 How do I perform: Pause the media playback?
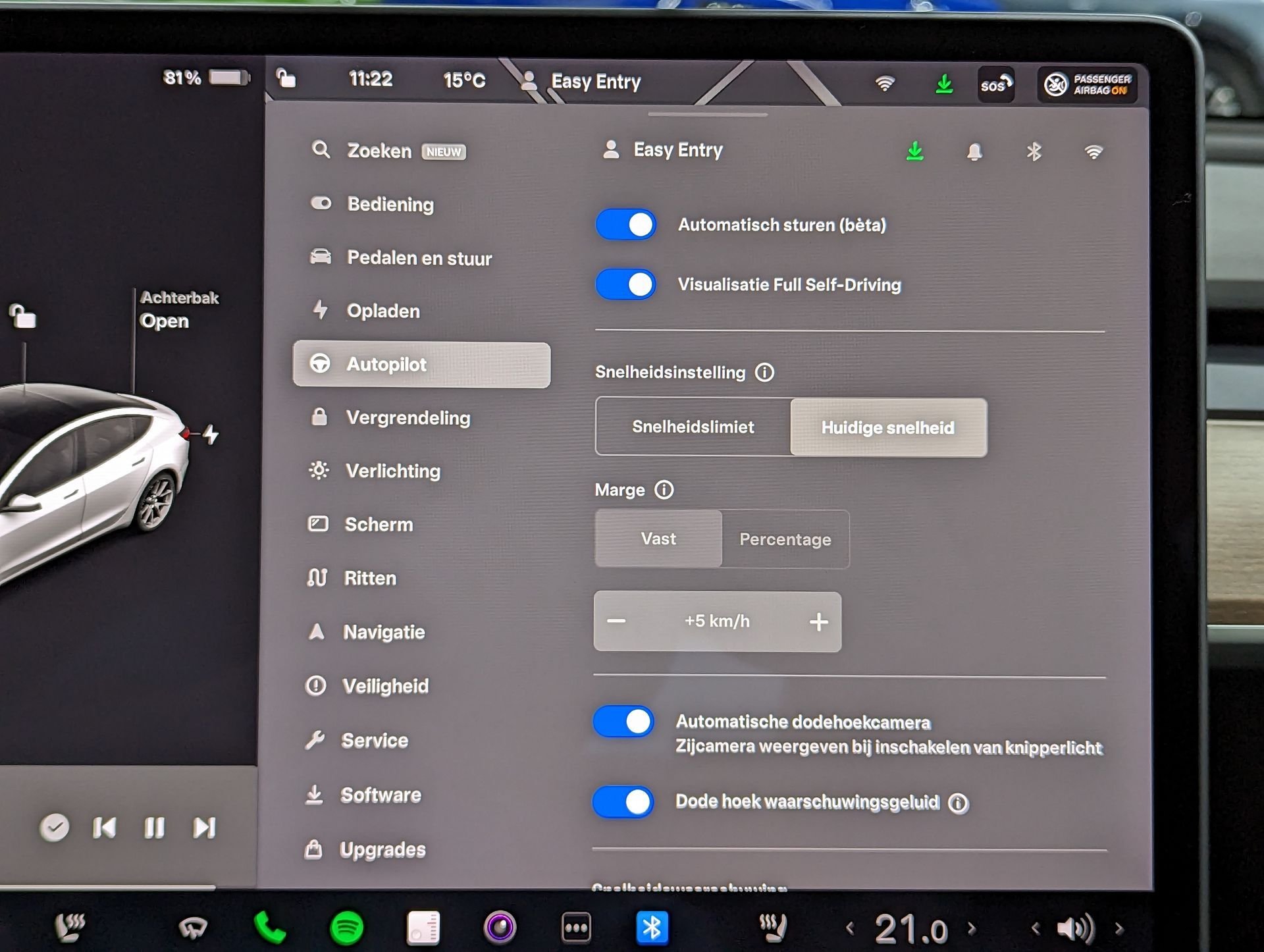(154, 828)
